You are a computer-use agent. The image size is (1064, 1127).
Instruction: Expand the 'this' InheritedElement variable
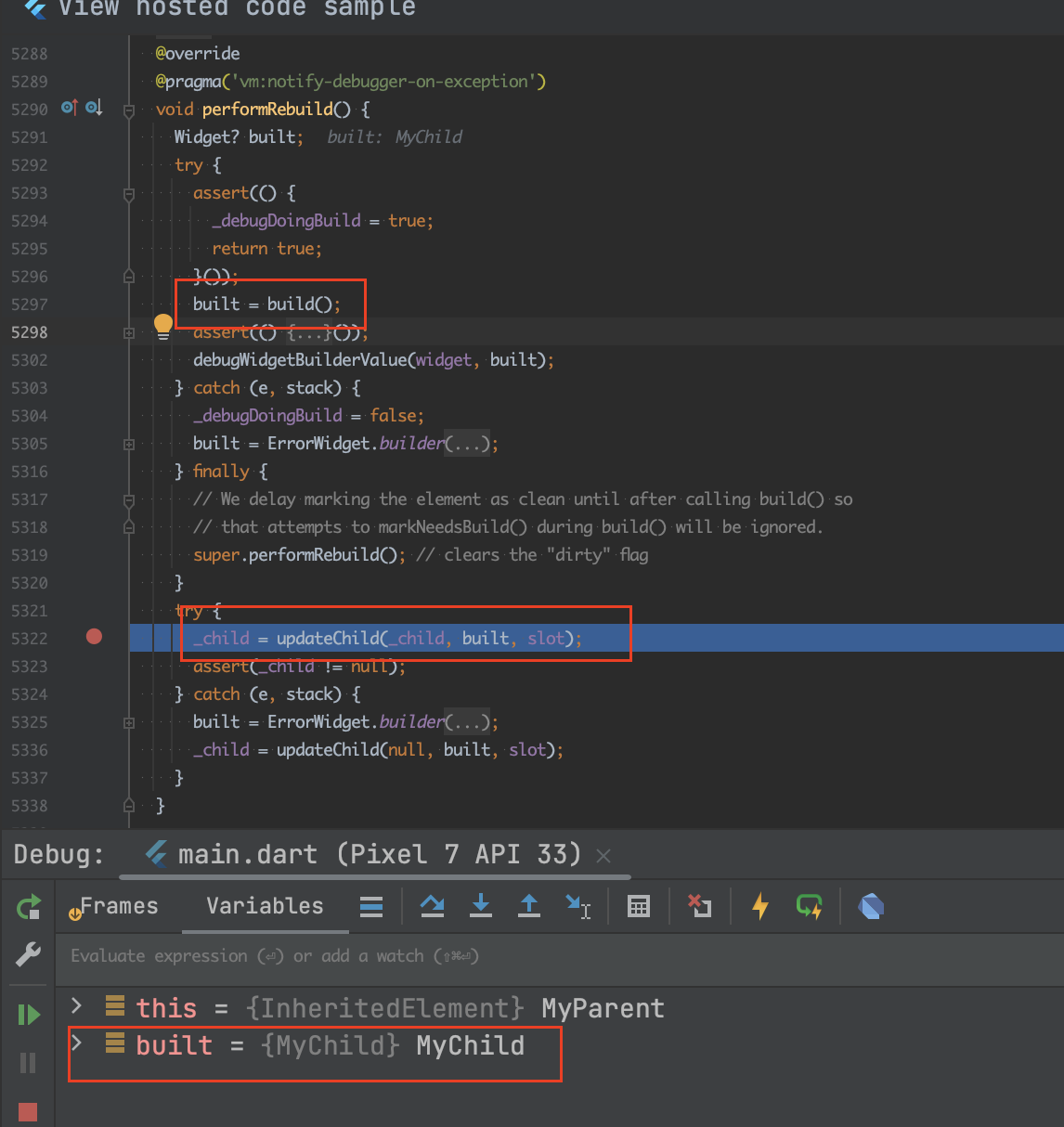click(78, 1006)
